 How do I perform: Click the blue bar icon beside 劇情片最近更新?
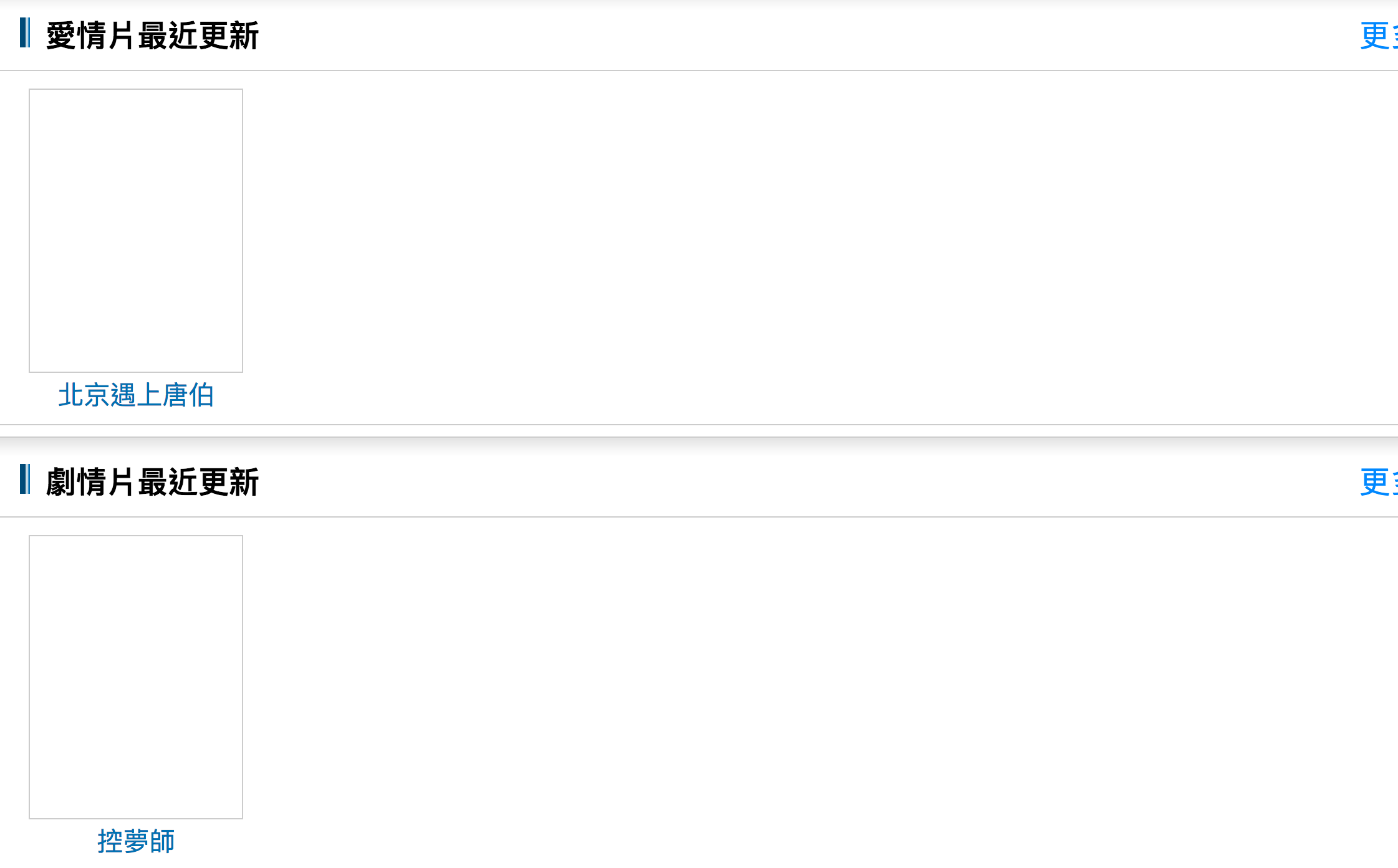pos(25,479)
